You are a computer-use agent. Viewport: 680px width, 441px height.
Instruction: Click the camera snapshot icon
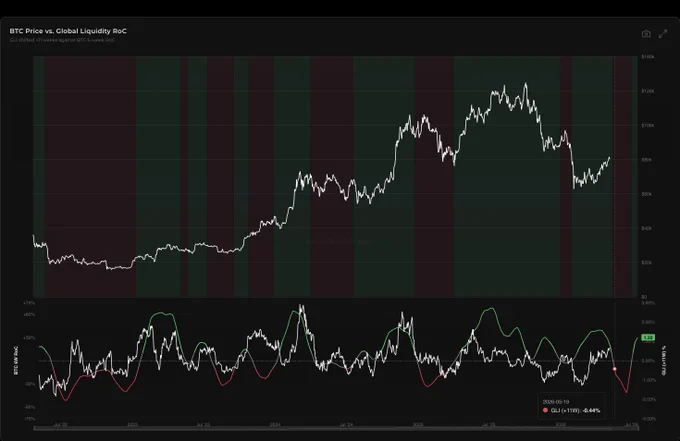point(646,34)
